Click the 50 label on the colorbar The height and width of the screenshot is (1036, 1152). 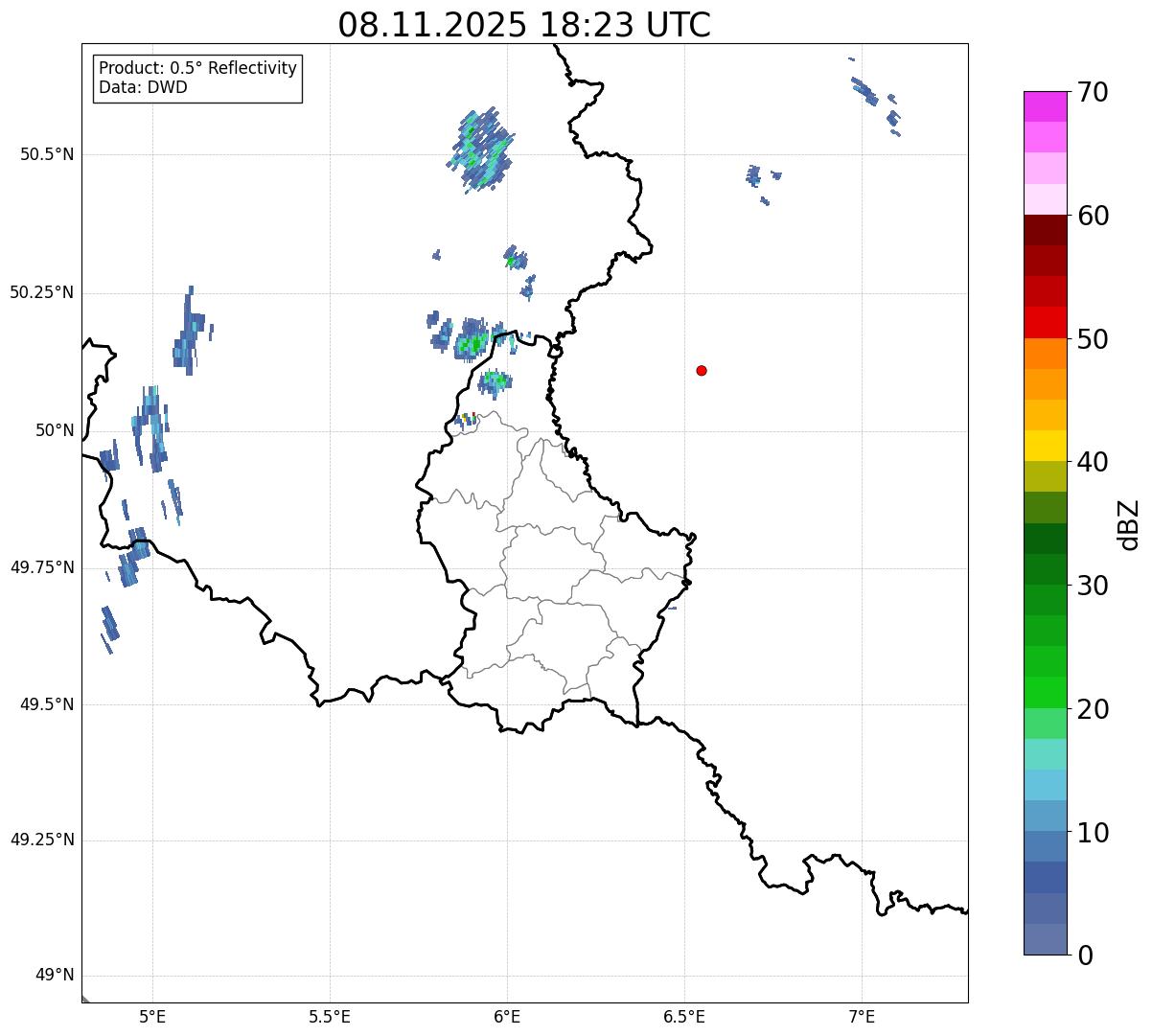(1092, 339)
